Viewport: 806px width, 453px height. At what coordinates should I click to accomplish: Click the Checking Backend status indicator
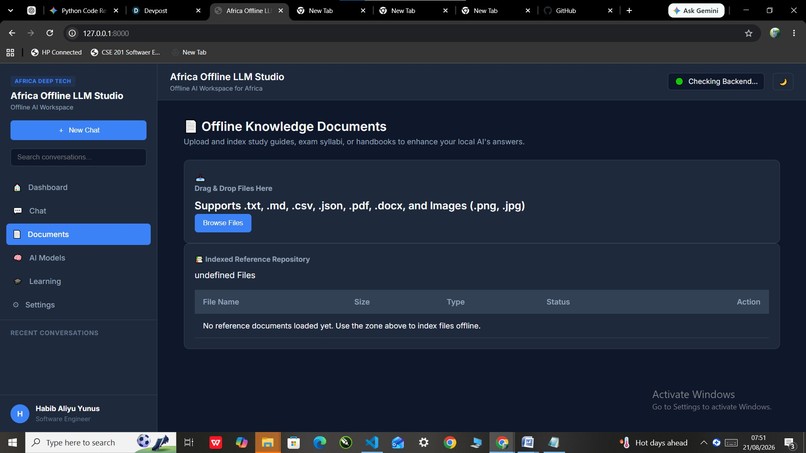[x=716, y=81]
